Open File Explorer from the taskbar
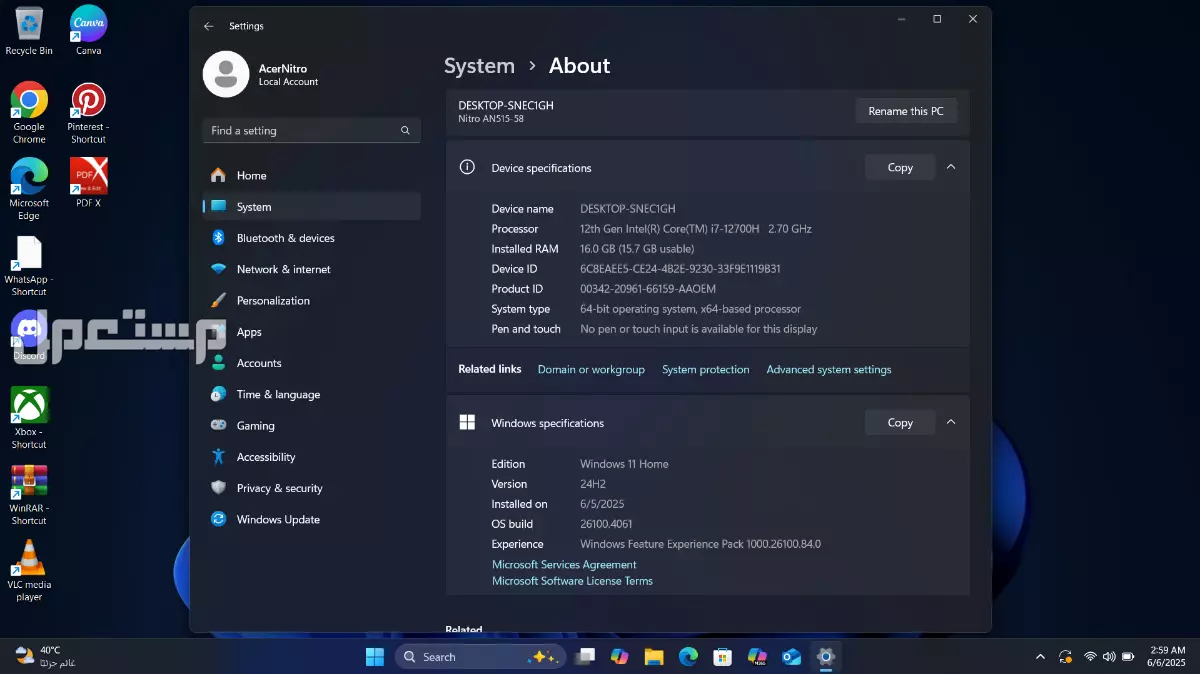Screen dimensions: 1200x674 coord(654,657)
